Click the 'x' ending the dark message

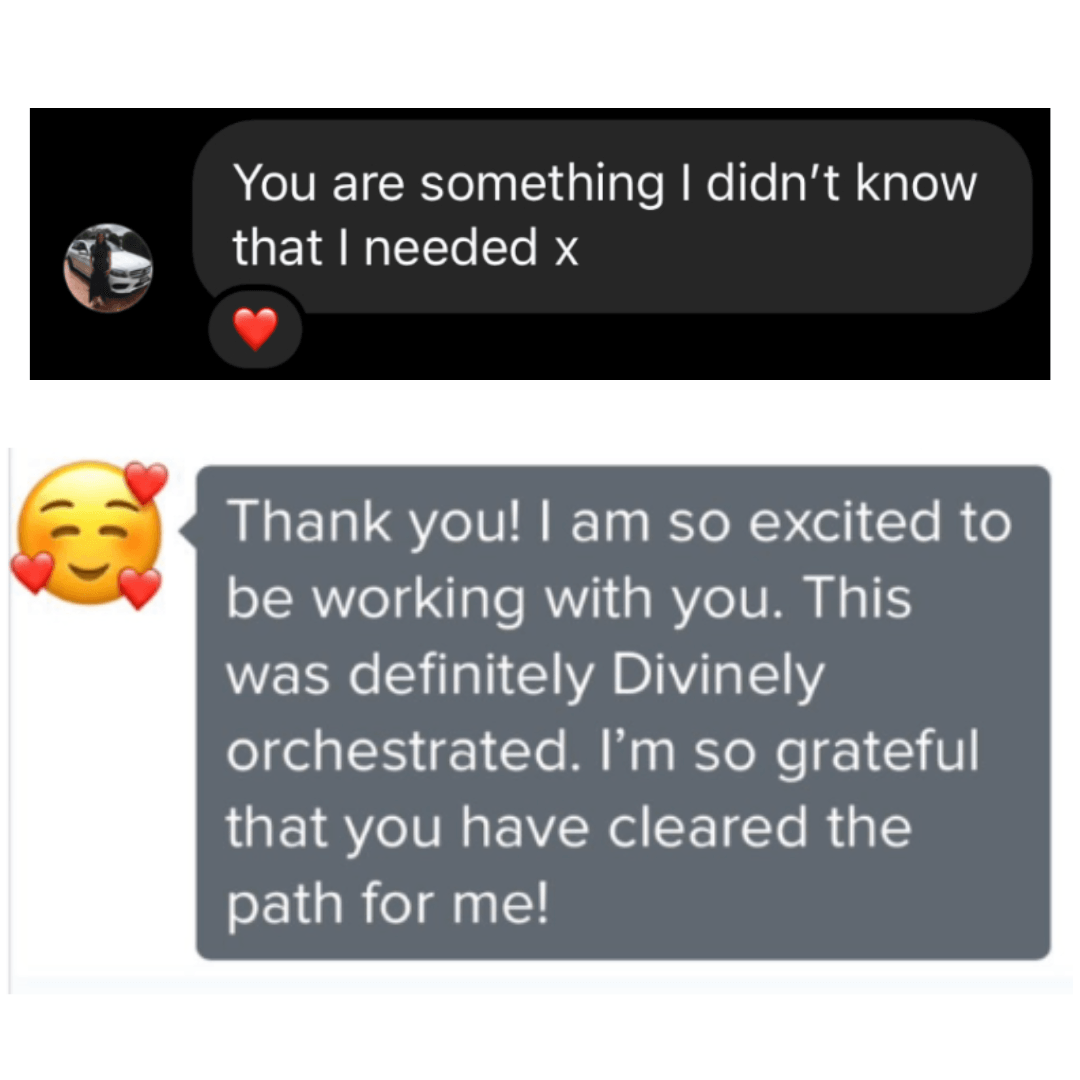click(566, 249)
